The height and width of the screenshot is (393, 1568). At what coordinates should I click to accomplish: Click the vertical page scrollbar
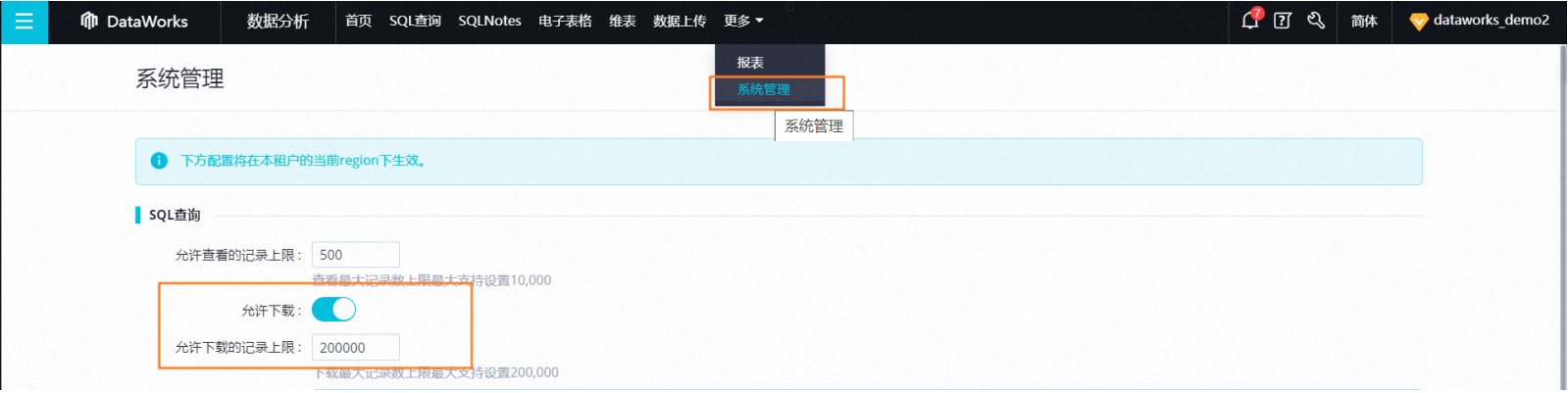1562,218
